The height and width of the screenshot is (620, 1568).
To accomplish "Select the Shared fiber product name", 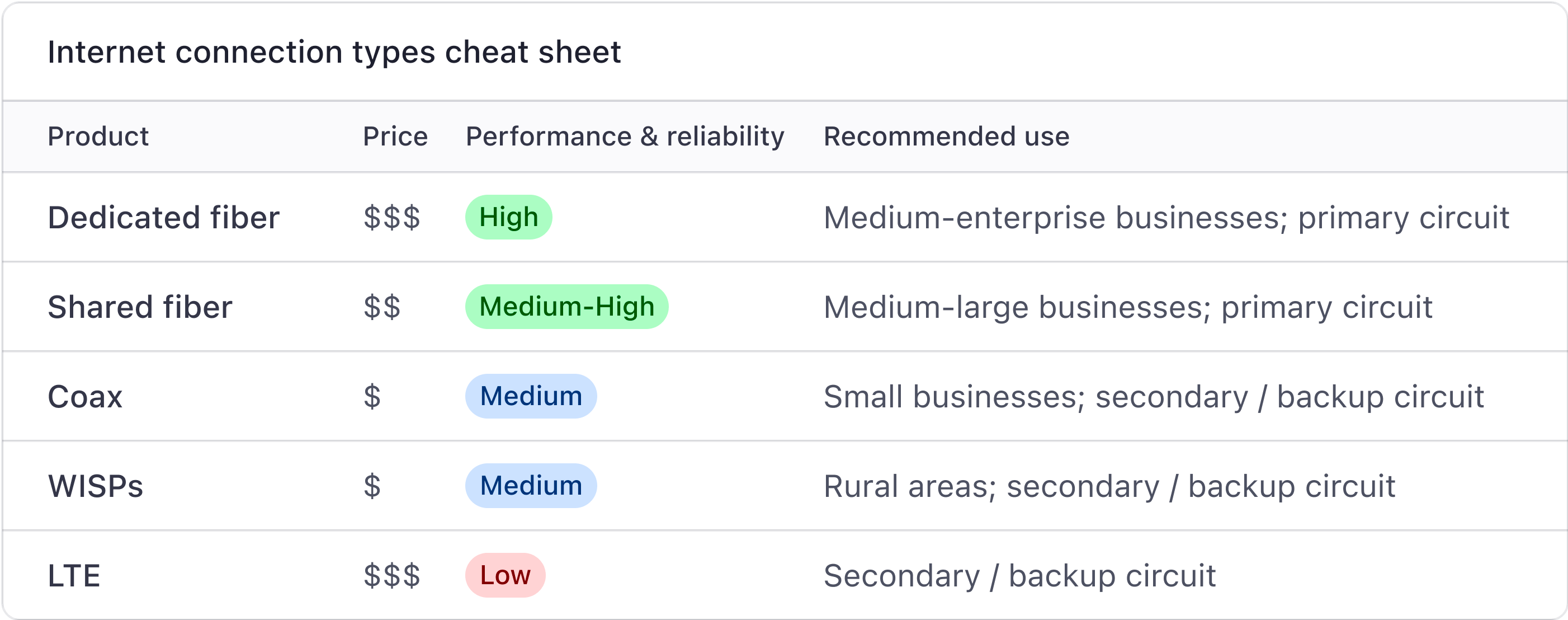I will pos(140,307).
